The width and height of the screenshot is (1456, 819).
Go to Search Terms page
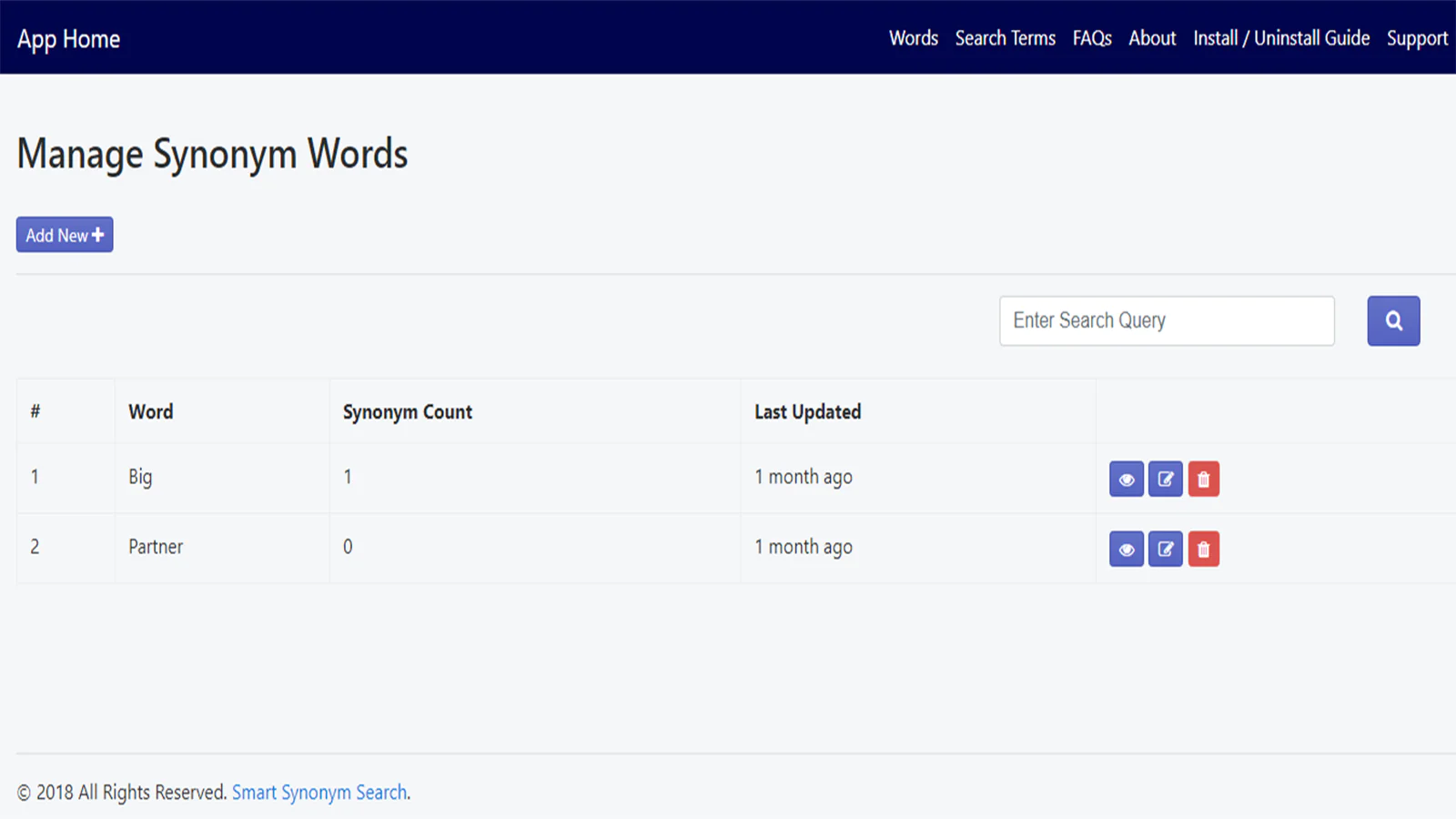coord(1005,38)
